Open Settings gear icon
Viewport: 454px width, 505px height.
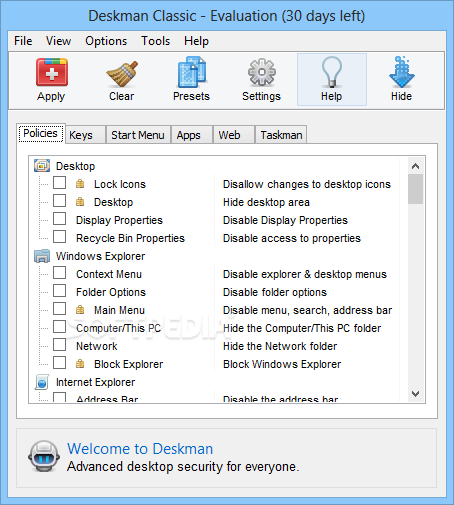coord(262,72)
